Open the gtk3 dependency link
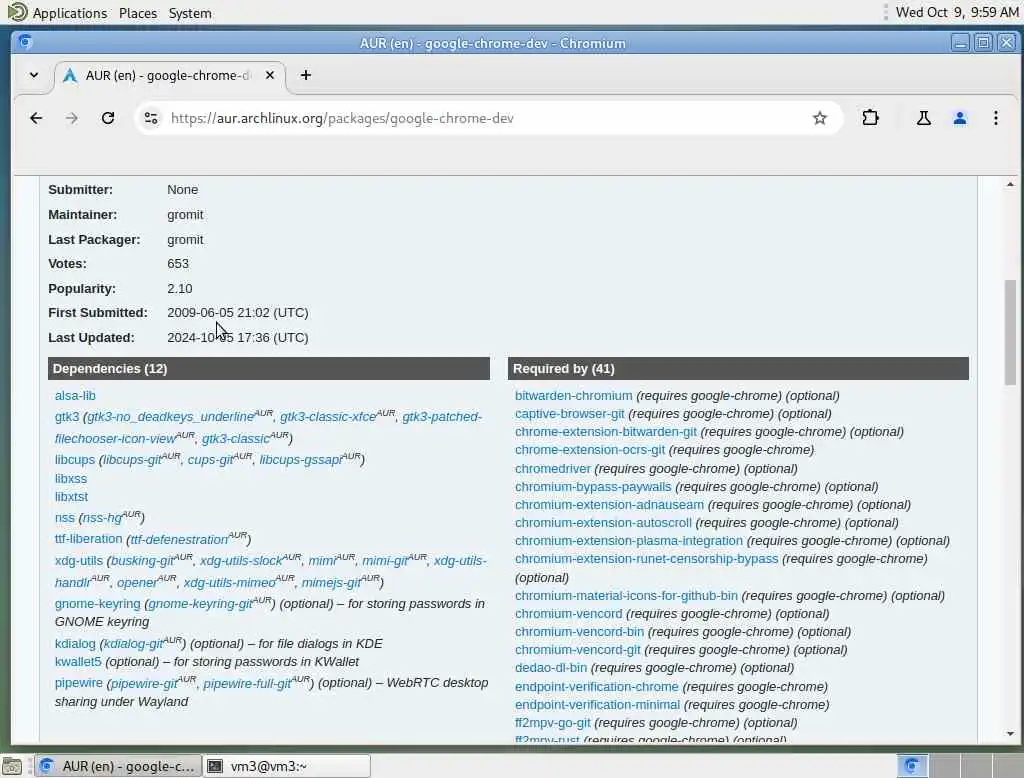 67,417
